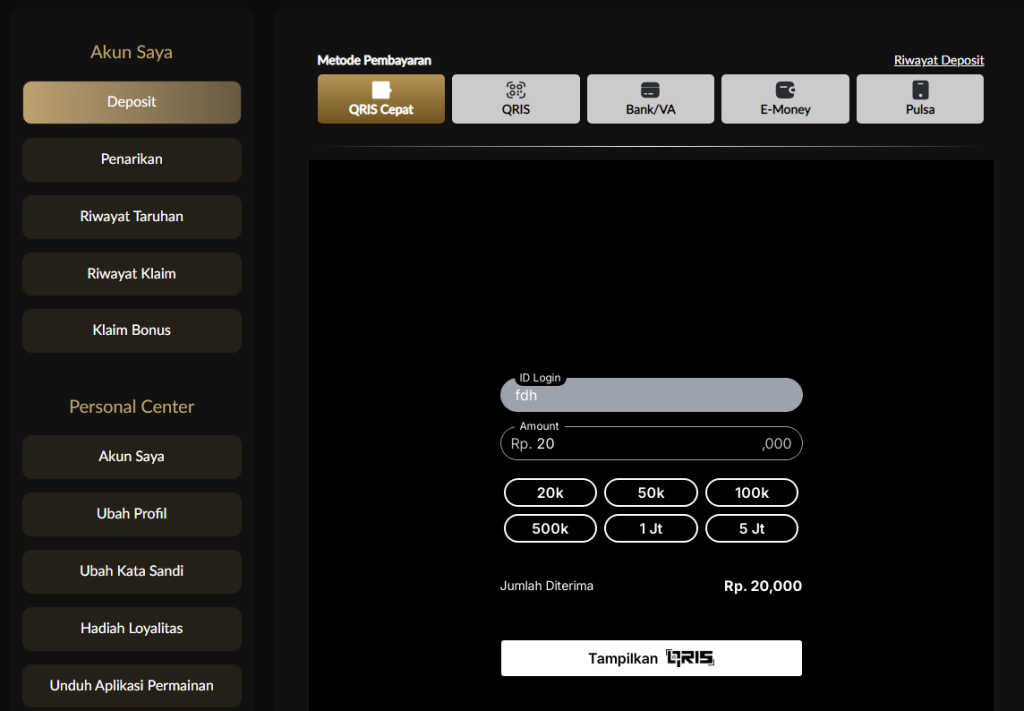
Task: Click the ID Login field
Action: pyautogui.click(x=650, y=396)
